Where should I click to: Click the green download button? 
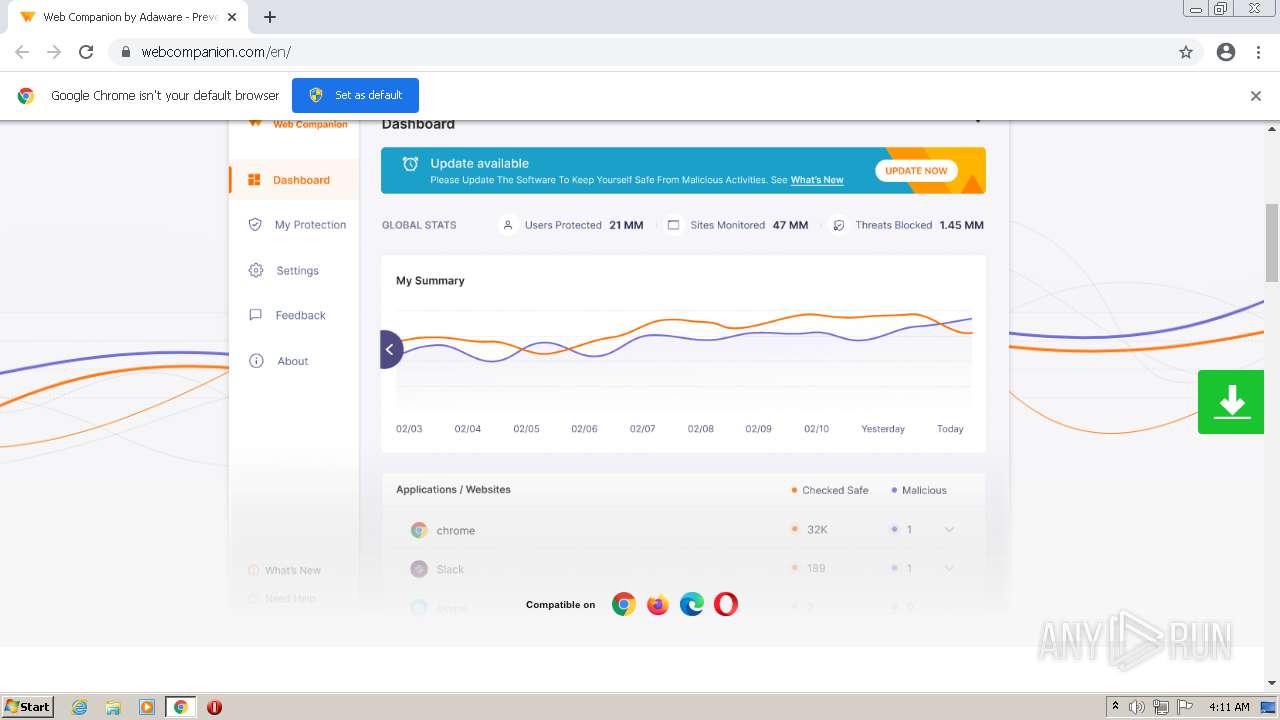(1231, 402)
